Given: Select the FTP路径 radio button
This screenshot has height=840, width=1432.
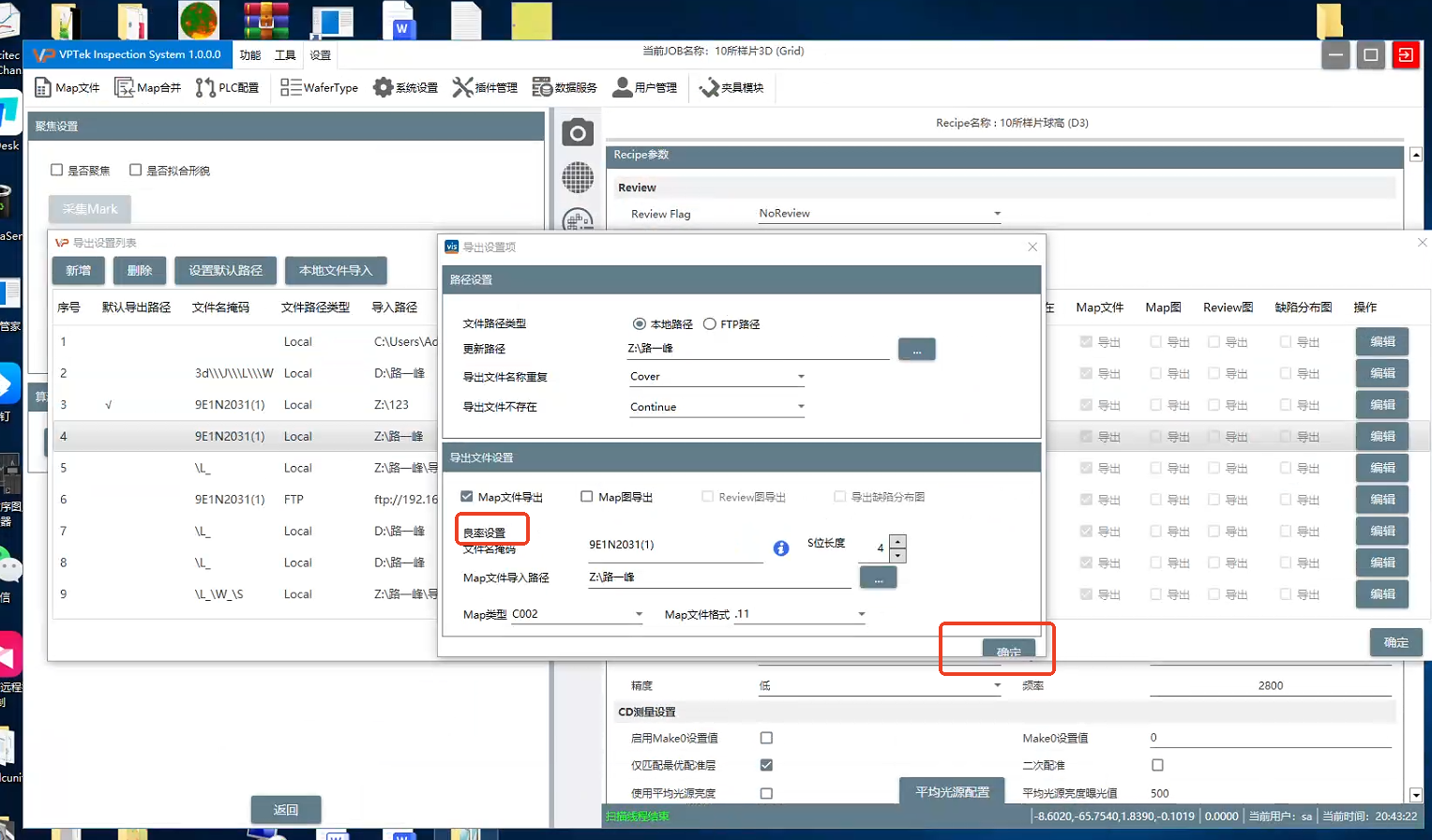Looking at the screenshot, I should tap(710, 324).
